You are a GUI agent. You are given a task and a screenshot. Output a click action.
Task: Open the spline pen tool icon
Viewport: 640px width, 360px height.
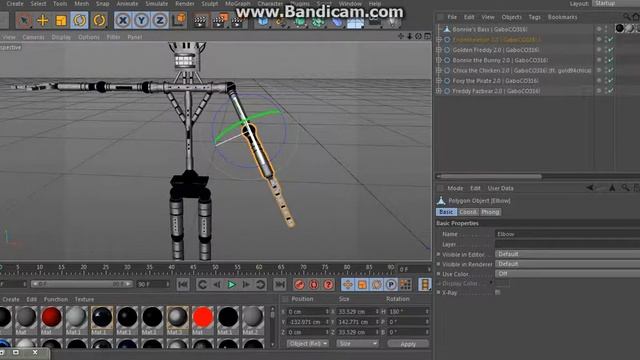(x=281, y=22)
